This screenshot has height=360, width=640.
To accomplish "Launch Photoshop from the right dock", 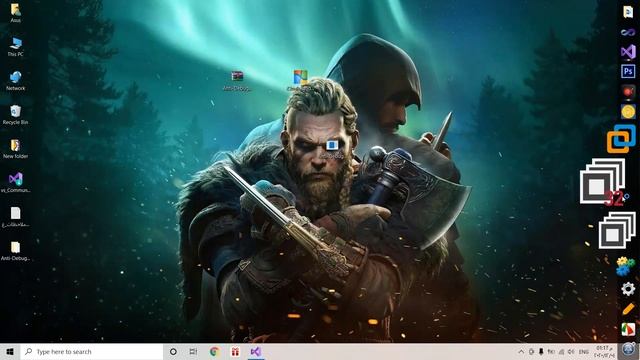I will (628, 71).
